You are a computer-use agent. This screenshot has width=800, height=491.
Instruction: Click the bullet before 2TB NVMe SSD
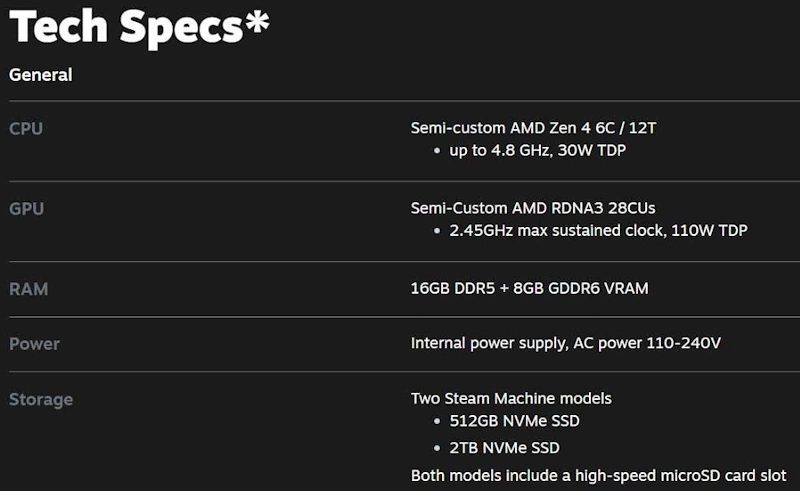pos(438,448)
